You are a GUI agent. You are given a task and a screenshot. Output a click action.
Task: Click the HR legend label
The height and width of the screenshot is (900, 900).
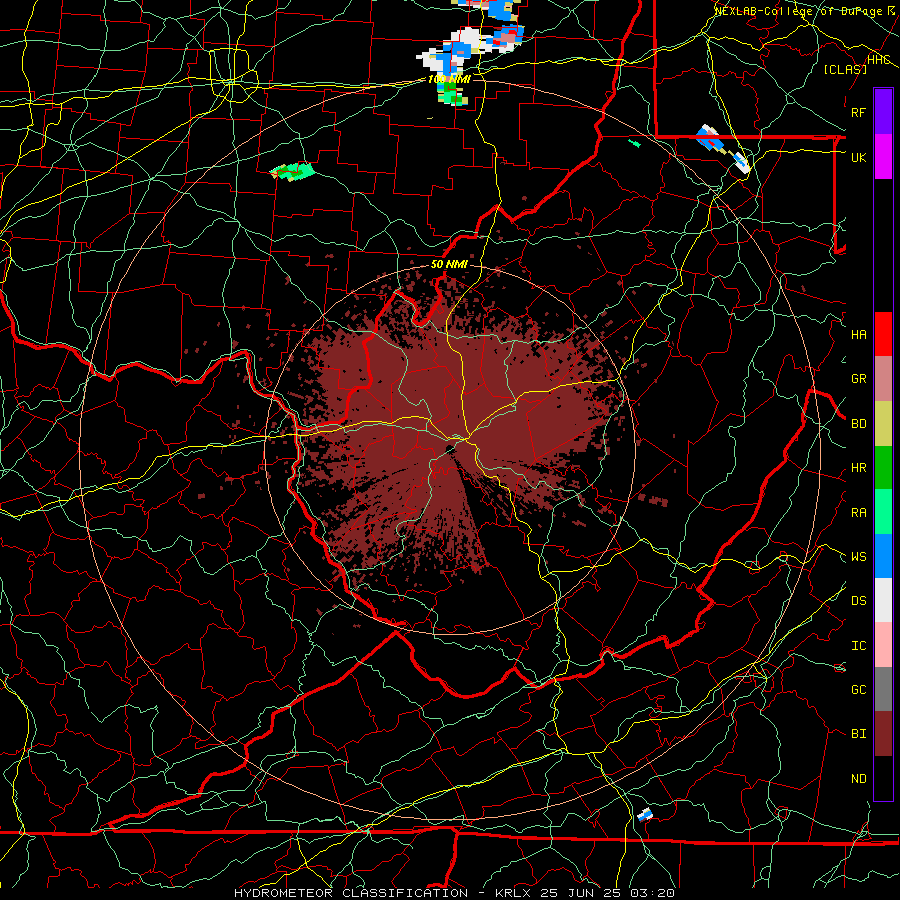[858, 468]
